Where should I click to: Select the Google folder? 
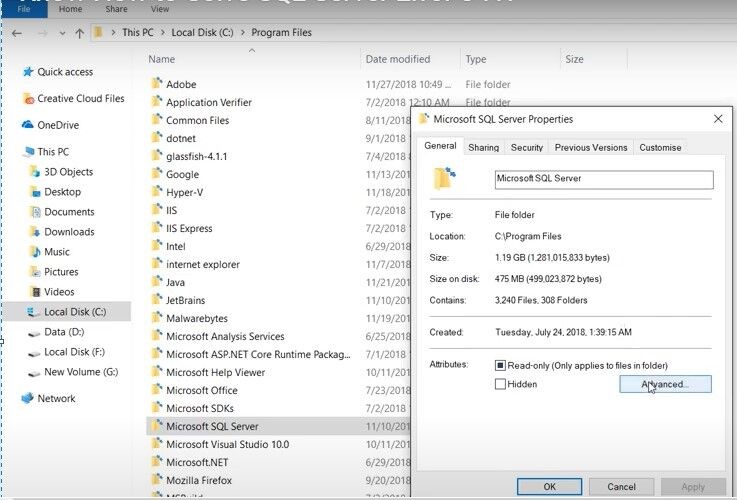[182, 174]
